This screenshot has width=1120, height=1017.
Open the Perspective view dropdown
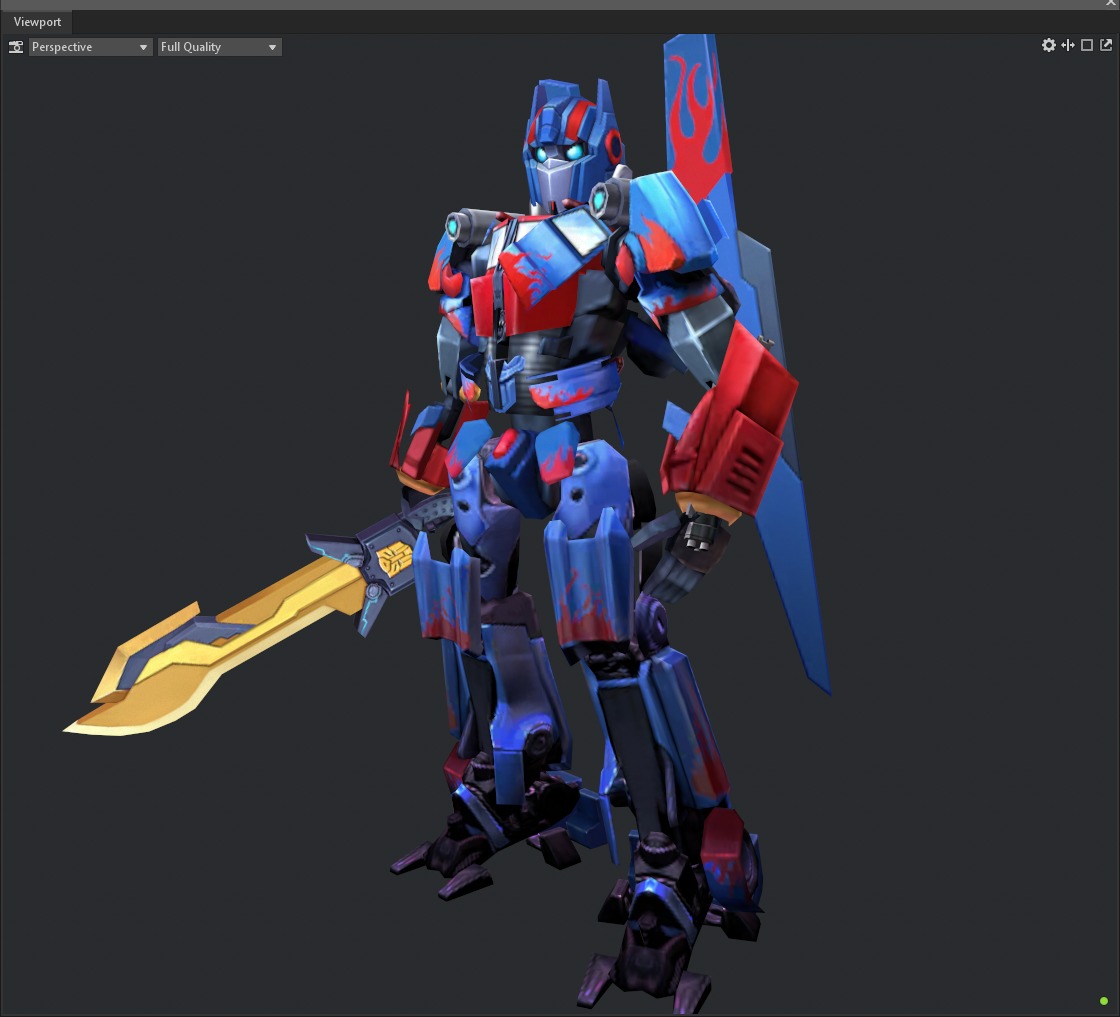[x=90, y=47]
